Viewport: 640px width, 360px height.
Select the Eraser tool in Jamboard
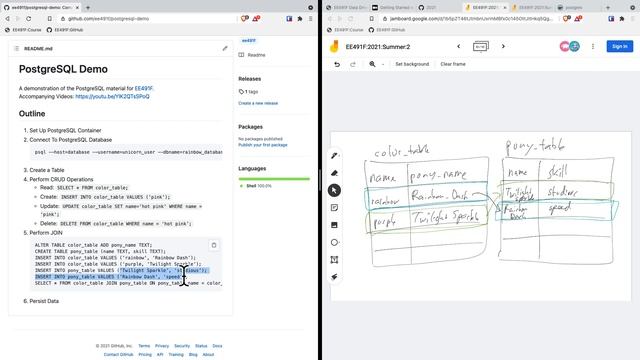(x=334, y=173)
